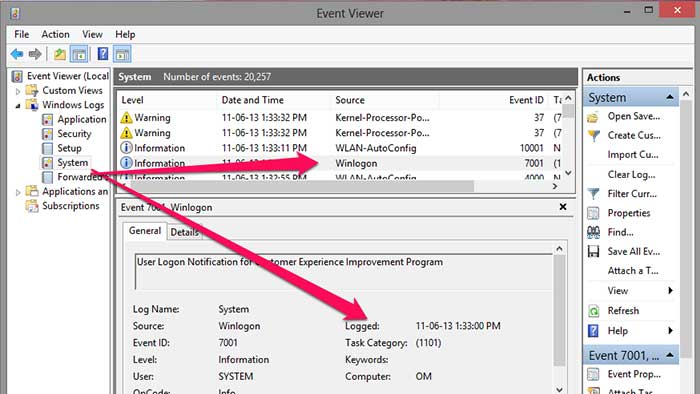Click the Setup log icon
This screenshot has width=700, height=394.
pyautogui.click(x=47, y=148)
